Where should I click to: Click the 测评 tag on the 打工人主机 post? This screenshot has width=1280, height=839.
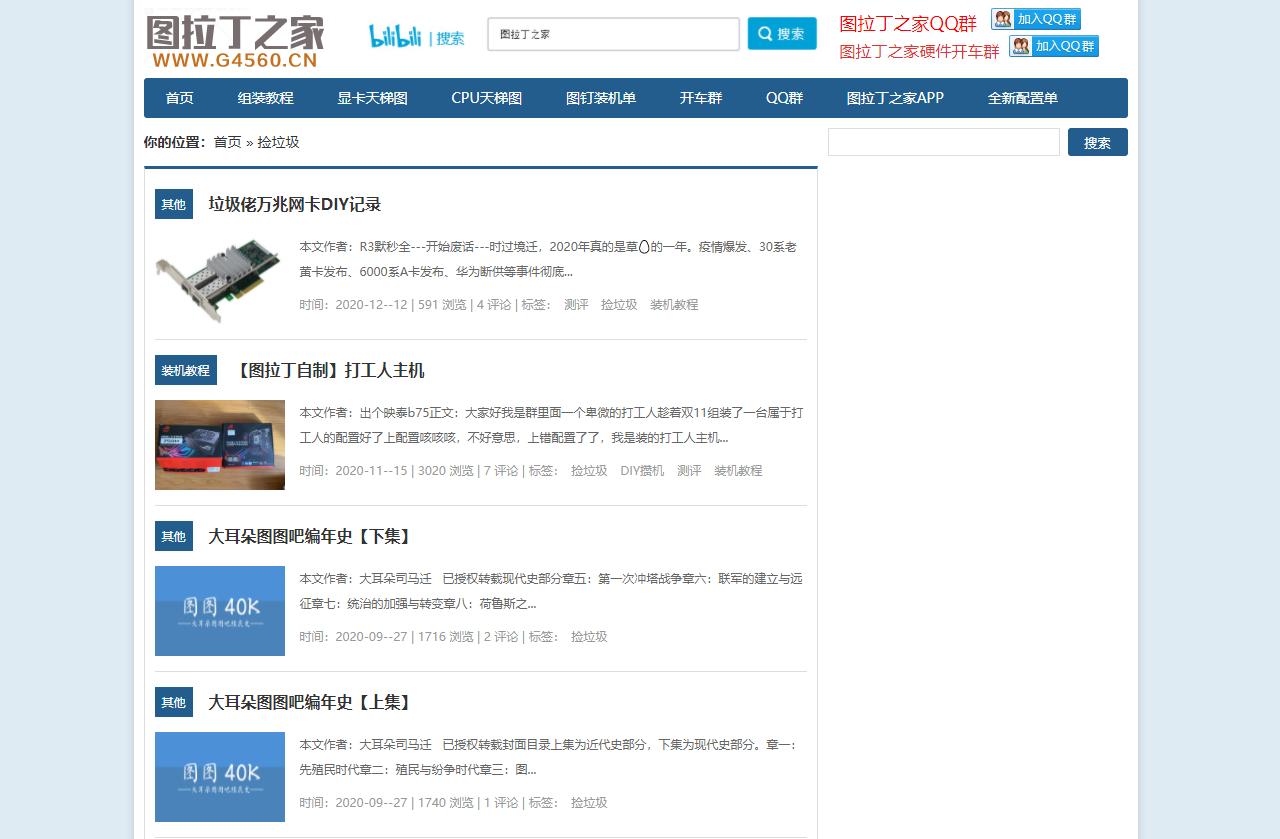click(x=689, y=470)
